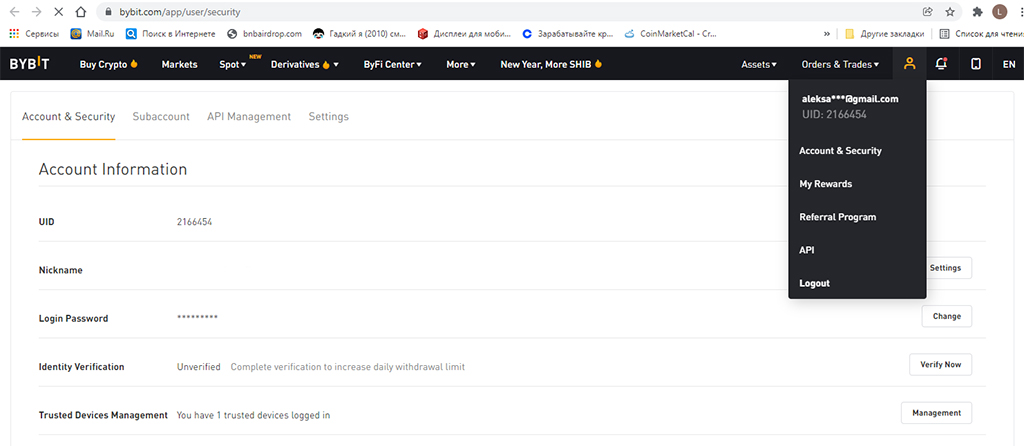Select Account & Security tab
The width and height of the screenshot is (1024, 446).
(69, 116)
